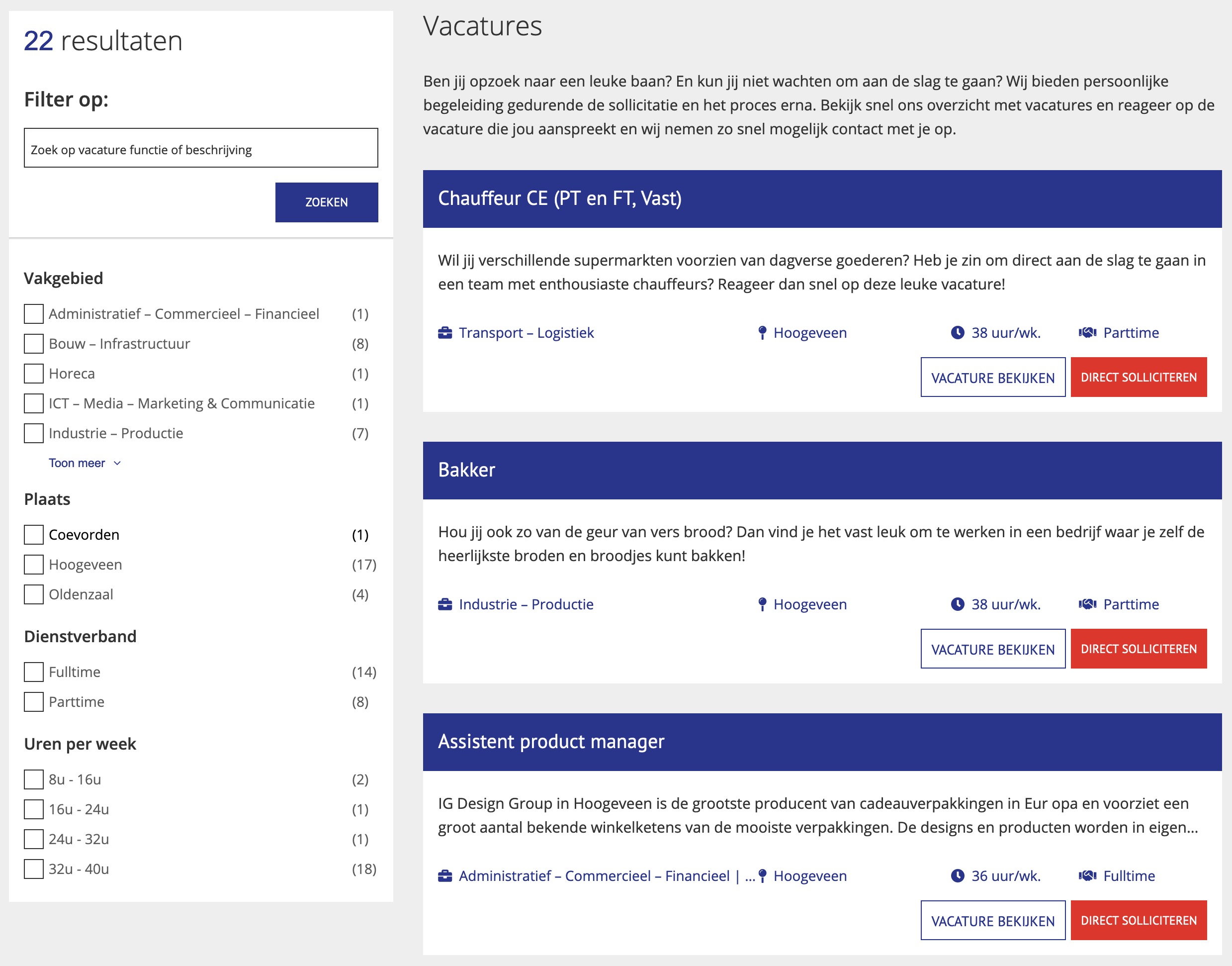1232x966 pixels.
Task: Click Direct solliciteren for Assistent product manager
Action: point(1139,920)
